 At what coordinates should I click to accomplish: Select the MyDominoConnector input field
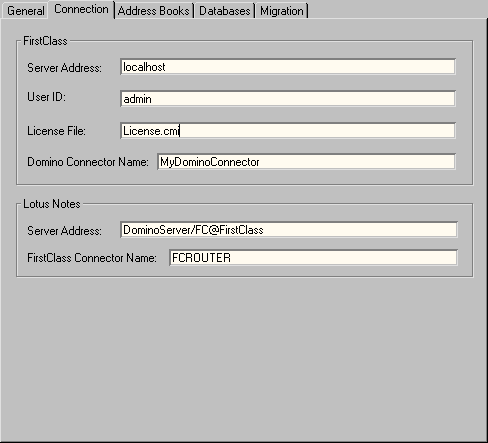click(x=306, y=162)
